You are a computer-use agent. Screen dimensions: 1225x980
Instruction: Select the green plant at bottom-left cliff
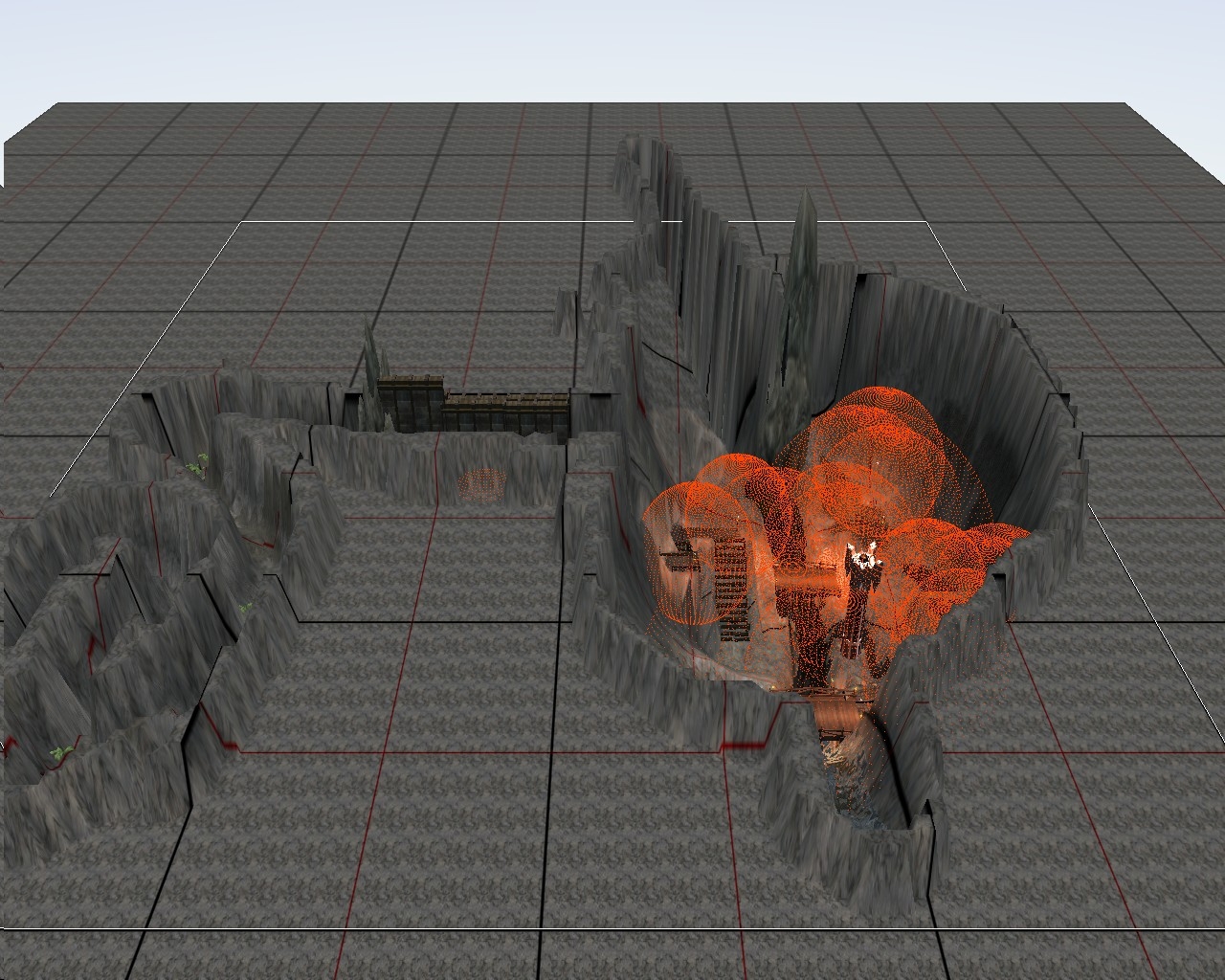62,753
